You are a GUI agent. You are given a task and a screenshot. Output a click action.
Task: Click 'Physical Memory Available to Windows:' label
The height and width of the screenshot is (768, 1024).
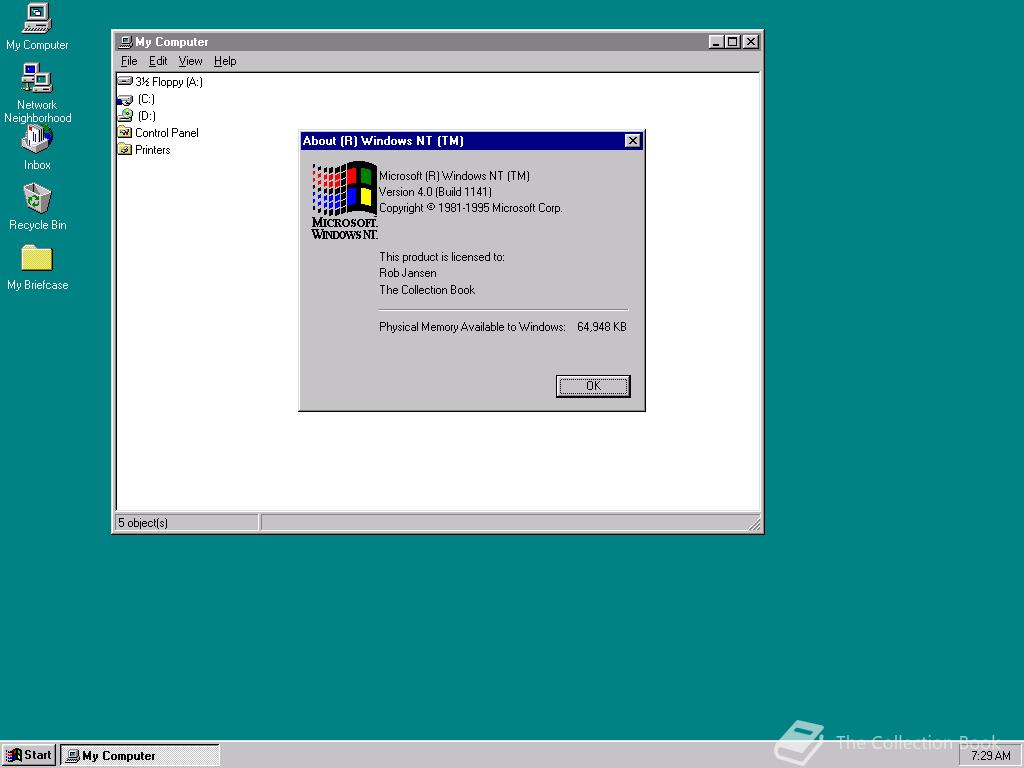(472, 327)
